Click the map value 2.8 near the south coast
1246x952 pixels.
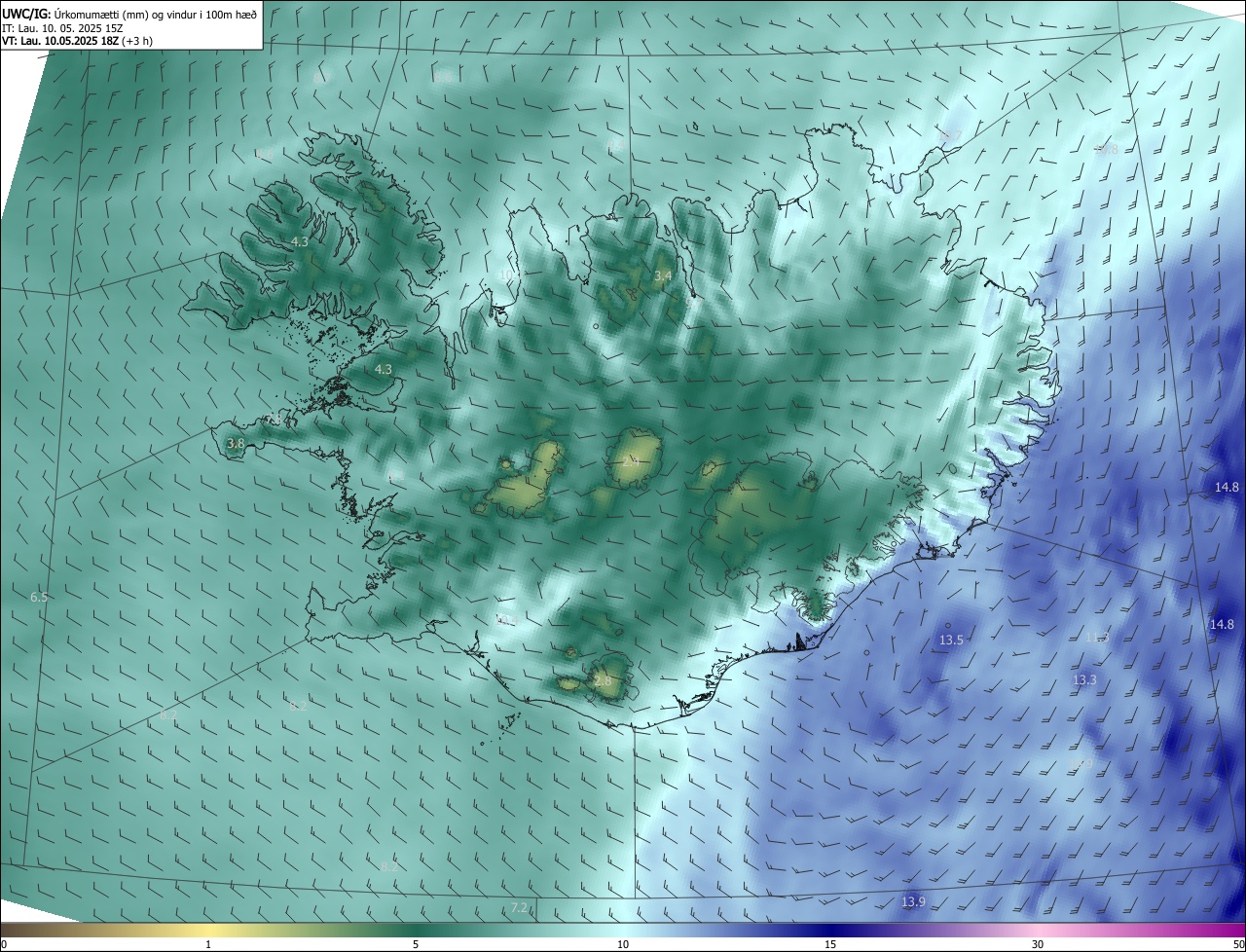point(603,680)
